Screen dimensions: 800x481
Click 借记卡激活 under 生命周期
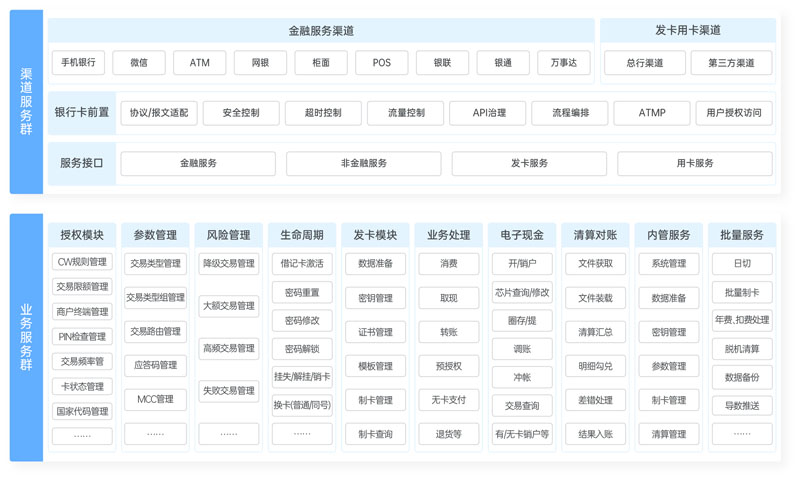click(x=302, y=264)
